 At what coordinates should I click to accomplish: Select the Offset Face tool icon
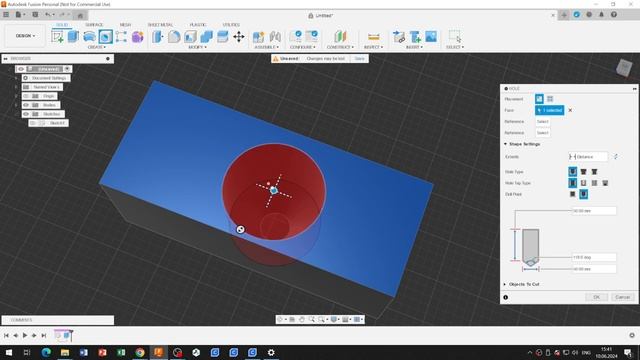tap(222, 37)
